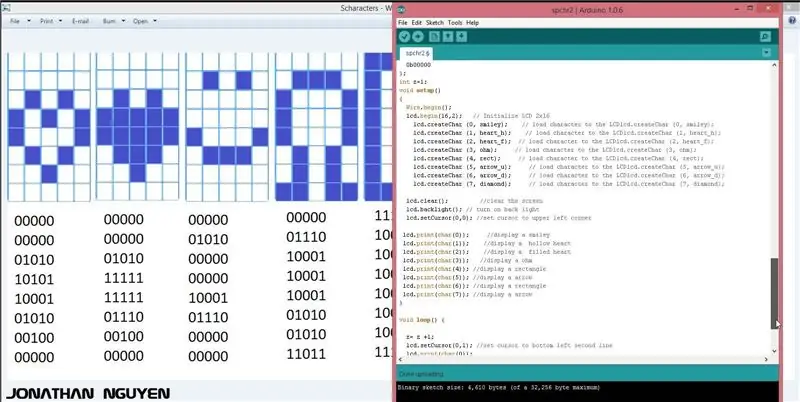Open the Arduino Help menu
Image resolution: width=800 pixels, height=402 pixels.
coord(472,23)
